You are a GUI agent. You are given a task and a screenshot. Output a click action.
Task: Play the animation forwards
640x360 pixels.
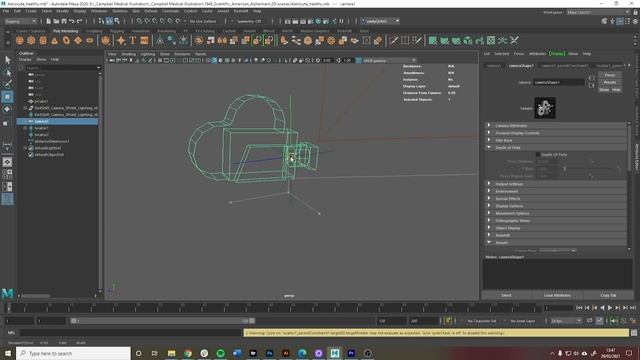tap(610, 308)
